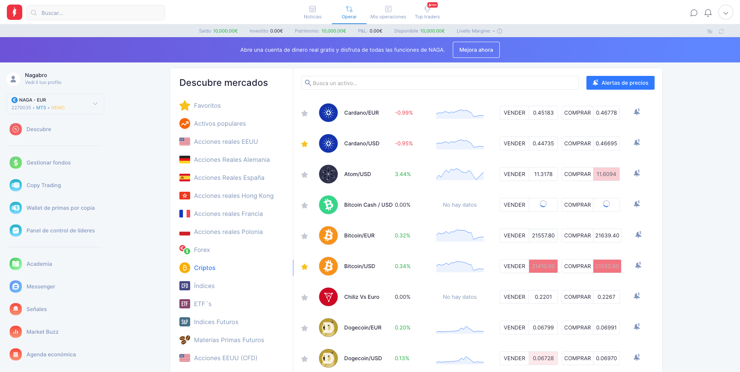Select Acciones reales EEUU category
The width and height of the screenshot is (740, 372).
pos(219,142)
